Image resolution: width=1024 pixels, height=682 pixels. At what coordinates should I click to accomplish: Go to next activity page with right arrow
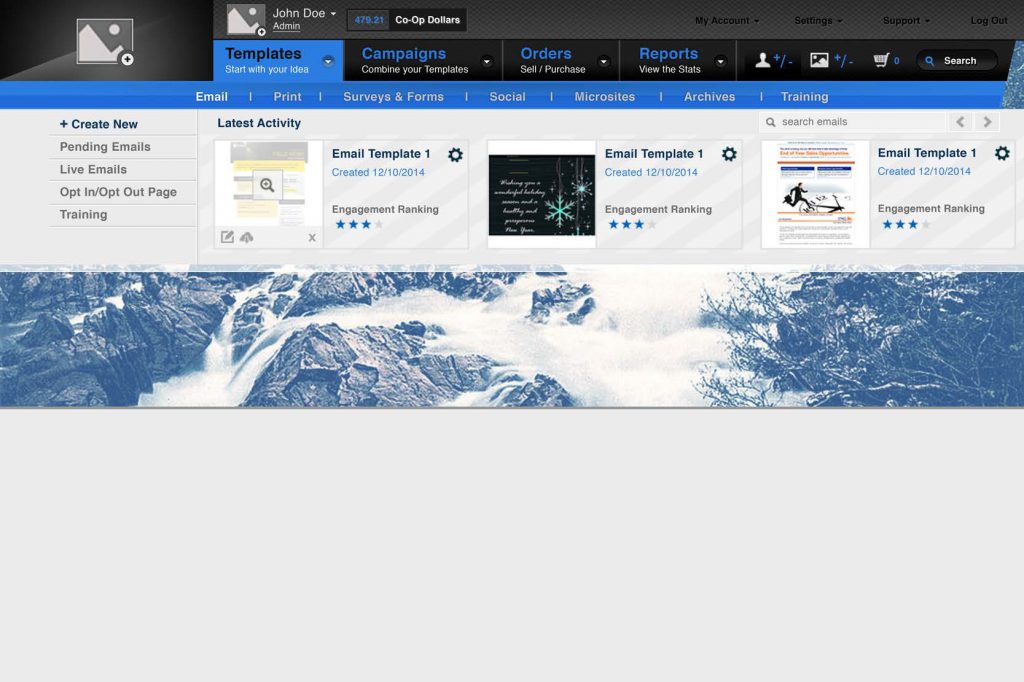(x=987, y=122)
